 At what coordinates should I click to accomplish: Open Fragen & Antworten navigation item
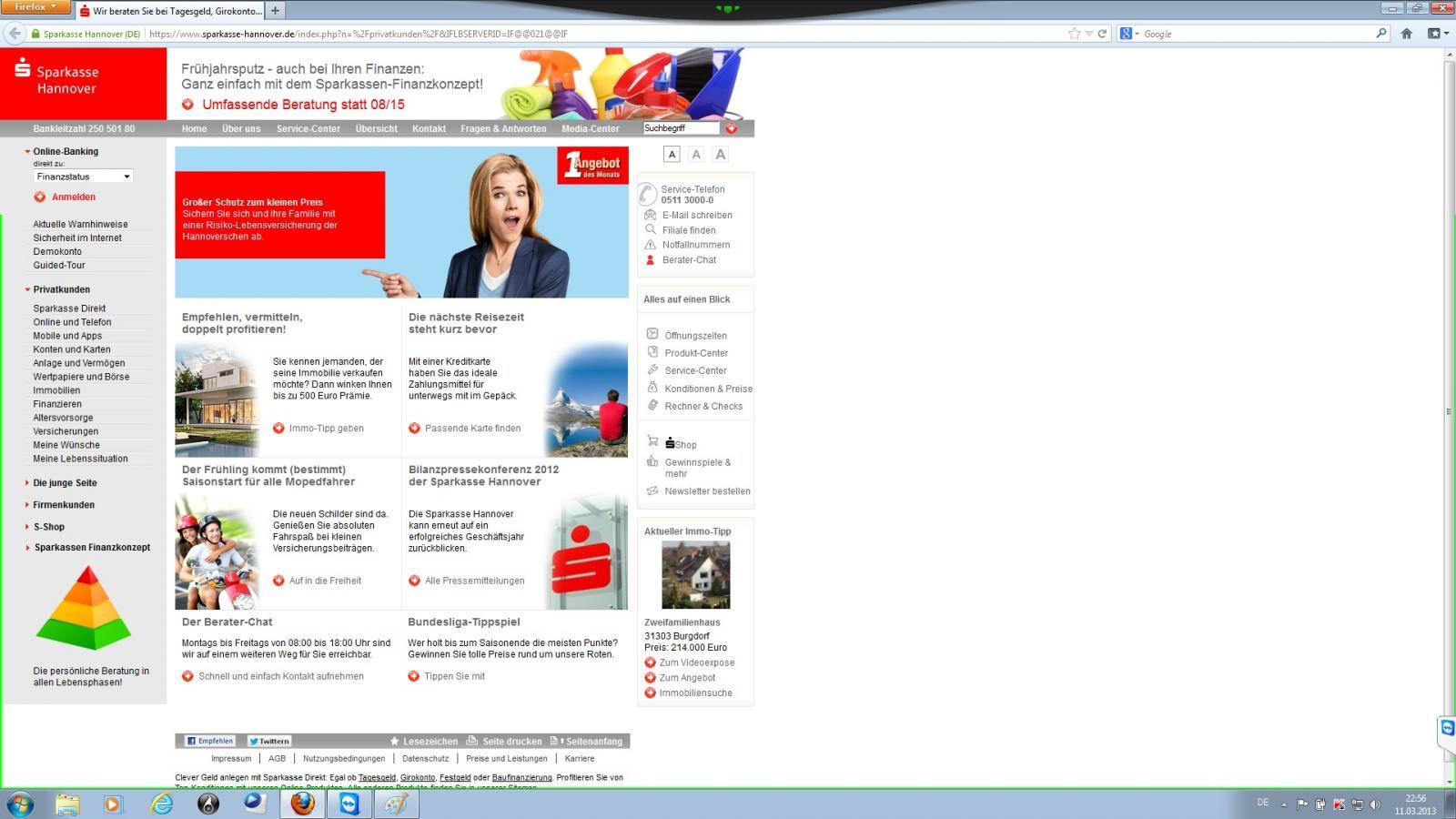(x=503, y=129)
